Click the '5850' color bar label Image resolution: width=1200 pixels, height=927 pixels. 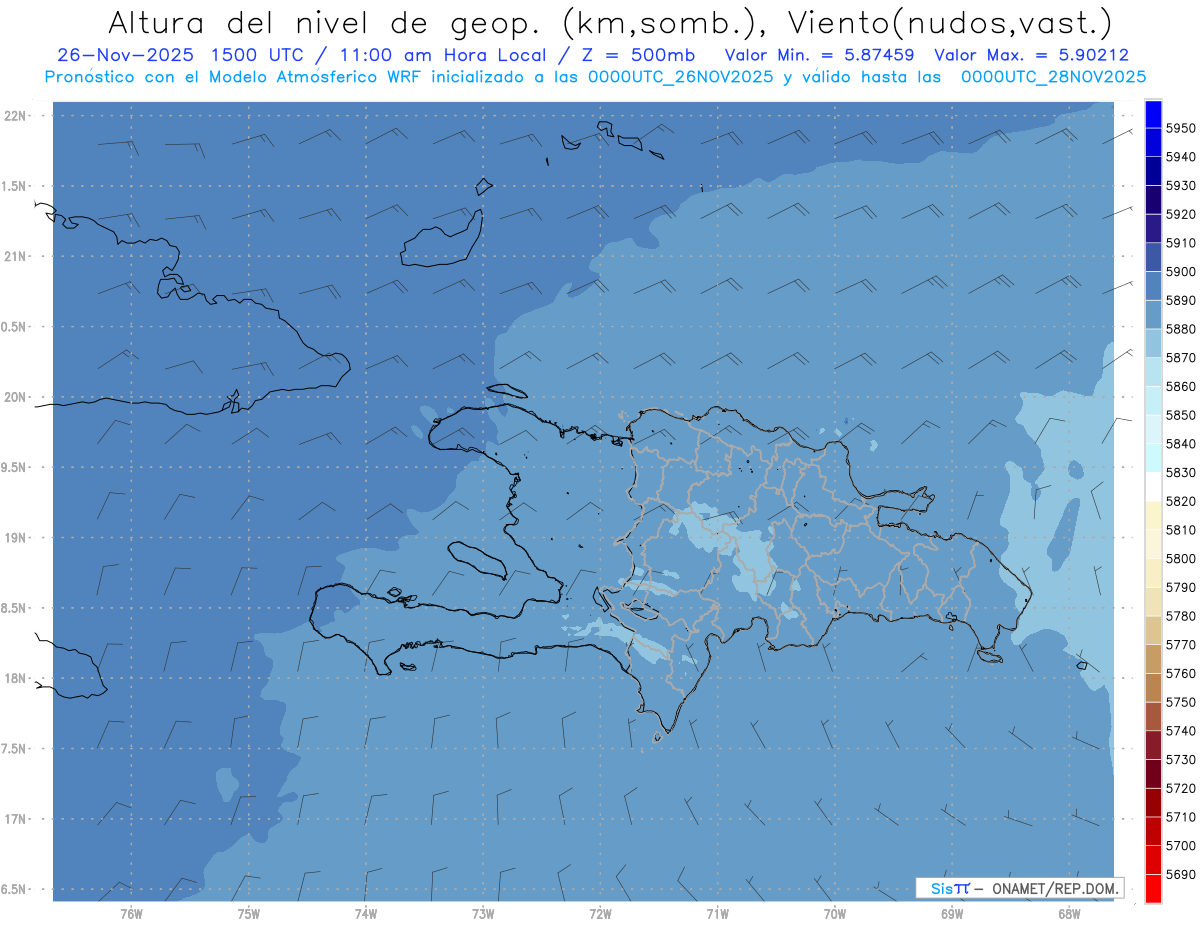tap(1181, 415)
